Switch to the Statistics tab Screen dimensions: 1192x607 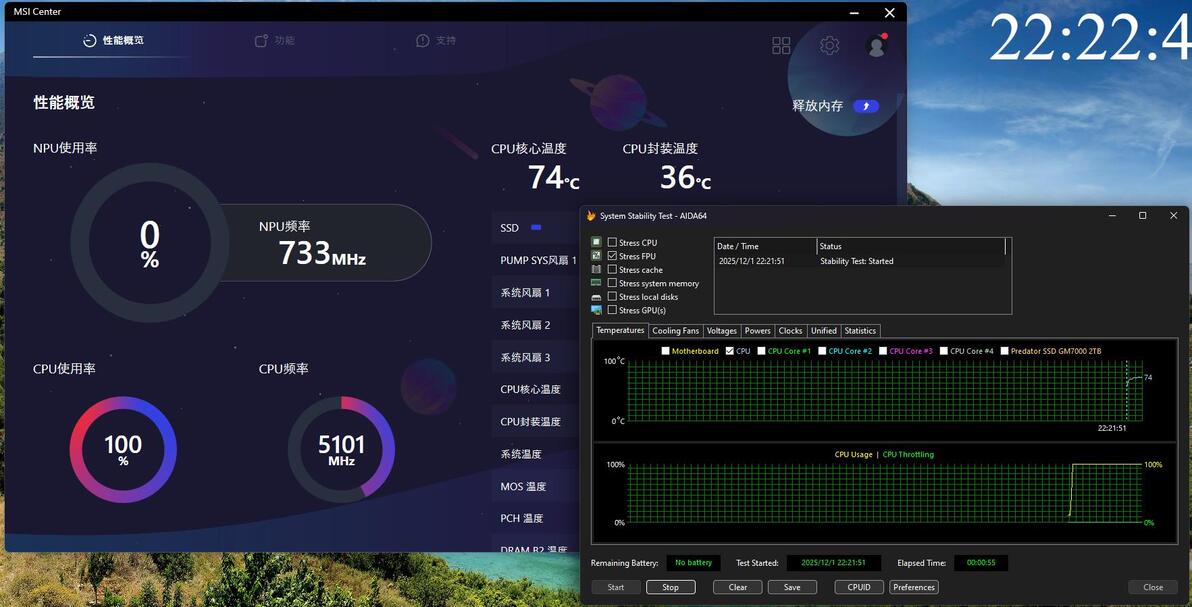tap(860, 331)
